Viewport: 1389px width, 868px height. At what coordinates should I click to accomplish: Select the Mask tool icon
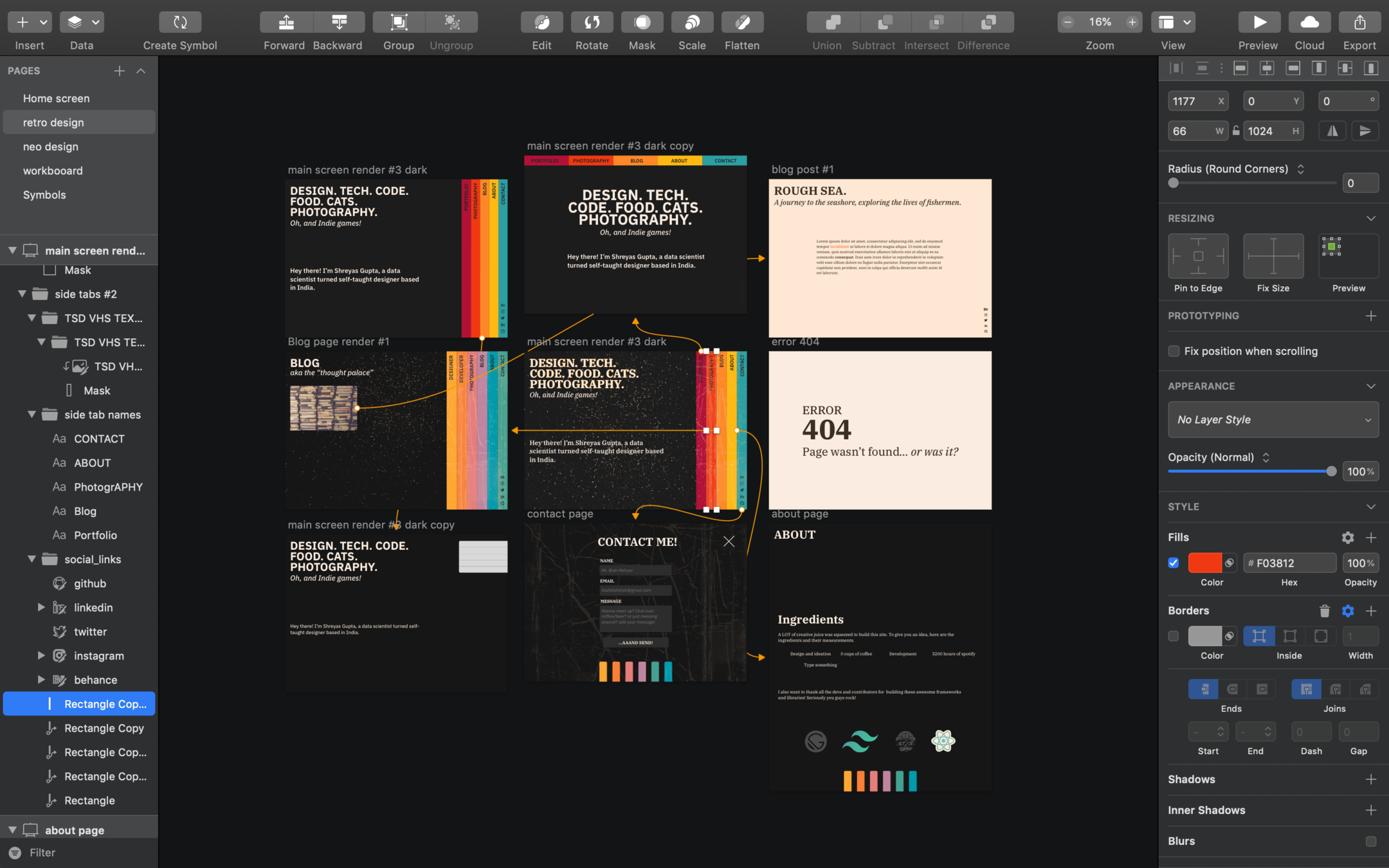(x=642, y=23)
